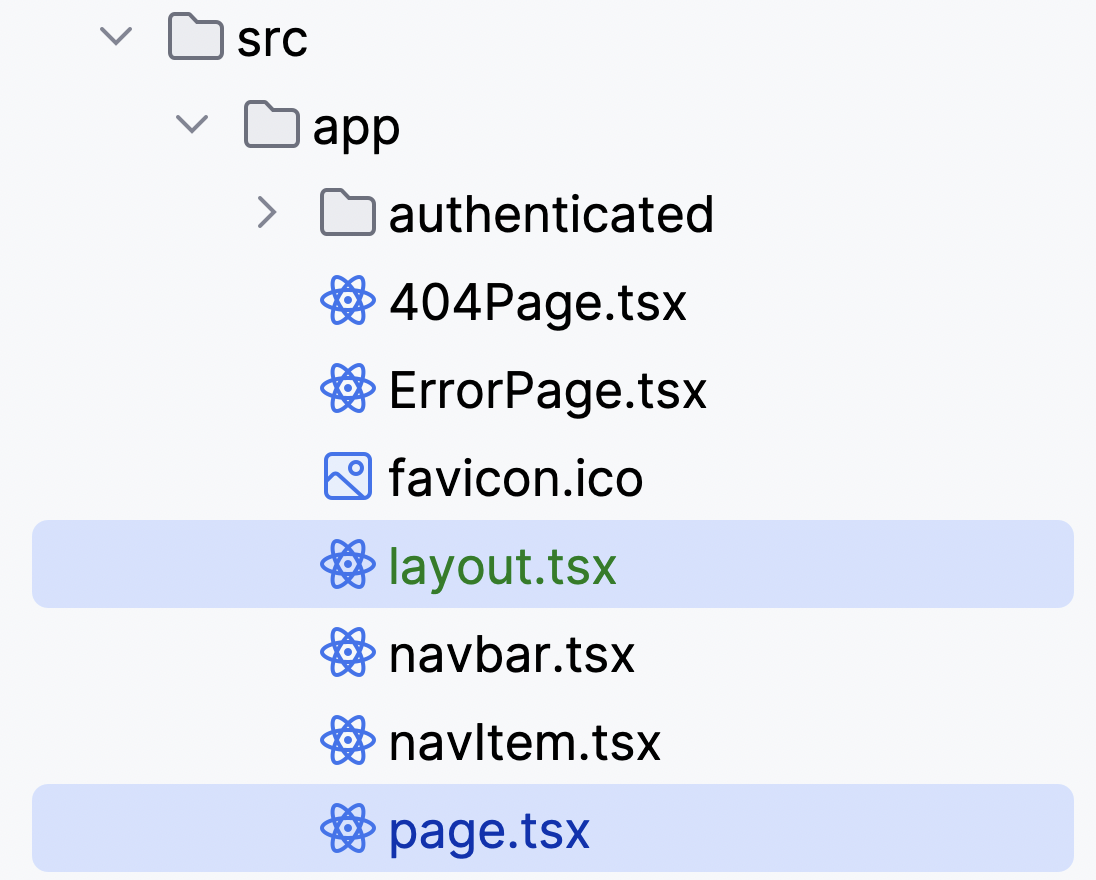1096x880 pixels.
Task: Click the React icon beside navbar.tsx
Action: (x=348, y=654)
